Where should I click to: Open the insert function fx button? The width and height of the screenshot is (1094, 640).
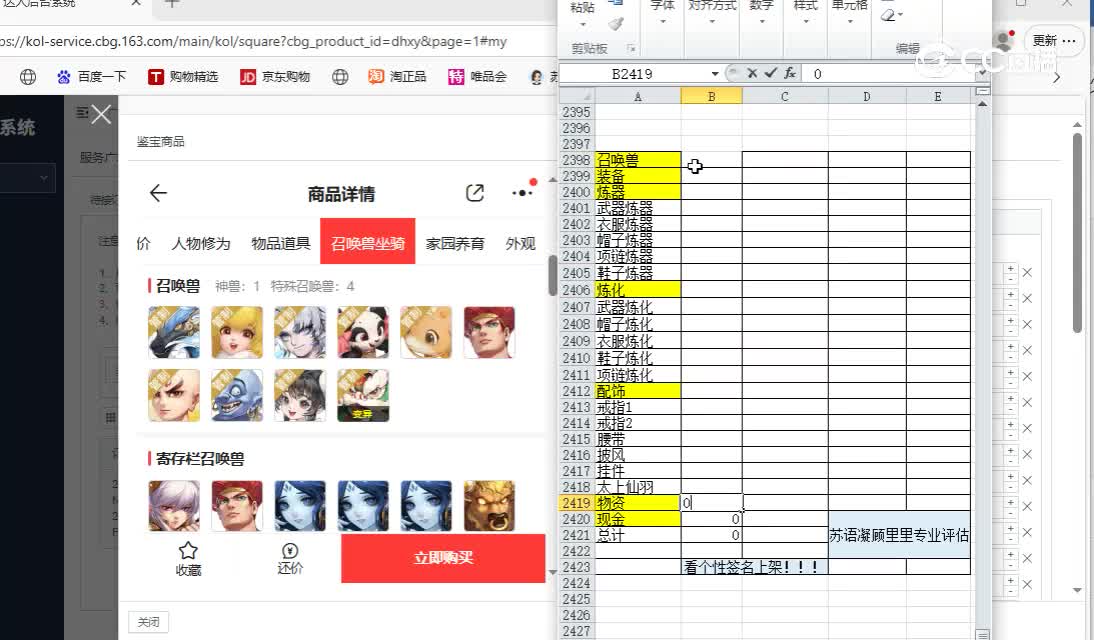pyautogui.click(x=790, y=73)
